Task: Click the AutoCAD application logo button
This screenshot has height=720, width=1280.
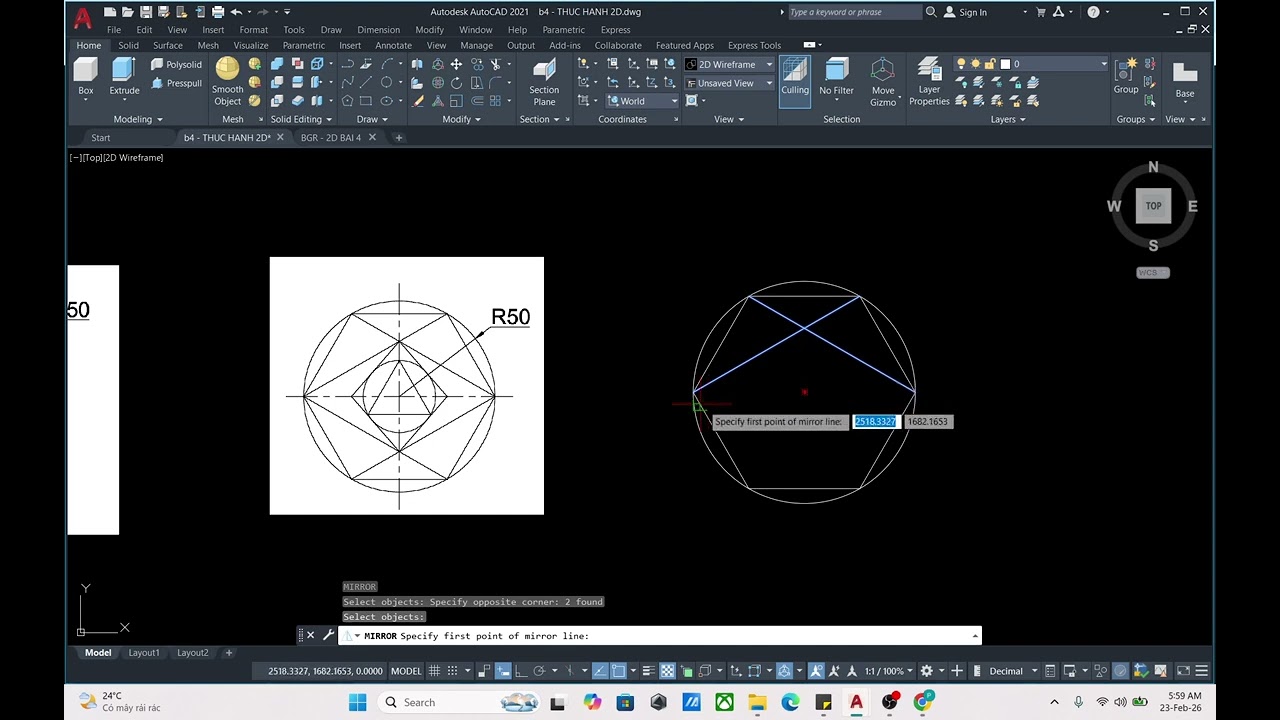Action: [82, 18]
